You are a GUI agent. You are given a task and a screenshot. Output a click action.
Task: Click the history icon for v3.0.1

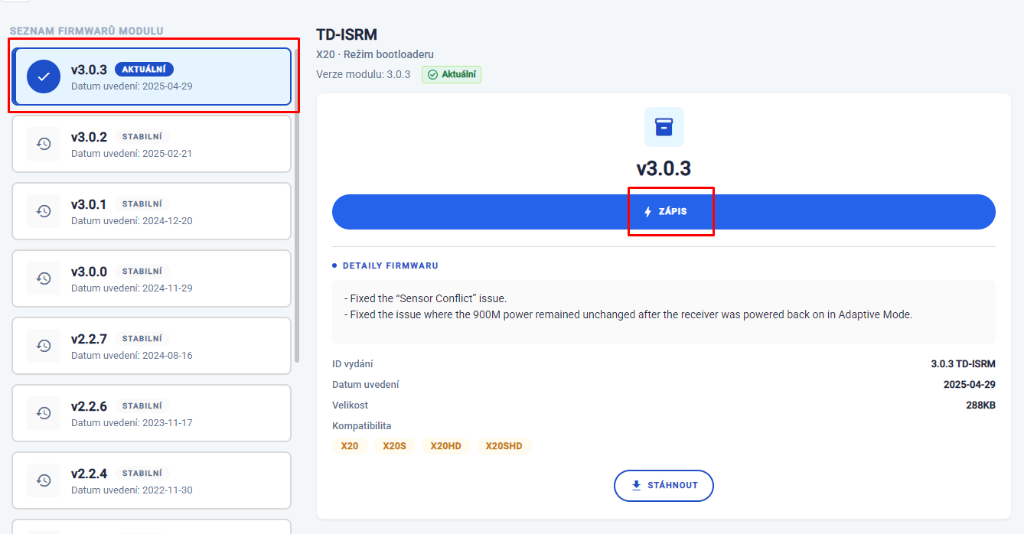pyautogui.click(x=44, y=211)
